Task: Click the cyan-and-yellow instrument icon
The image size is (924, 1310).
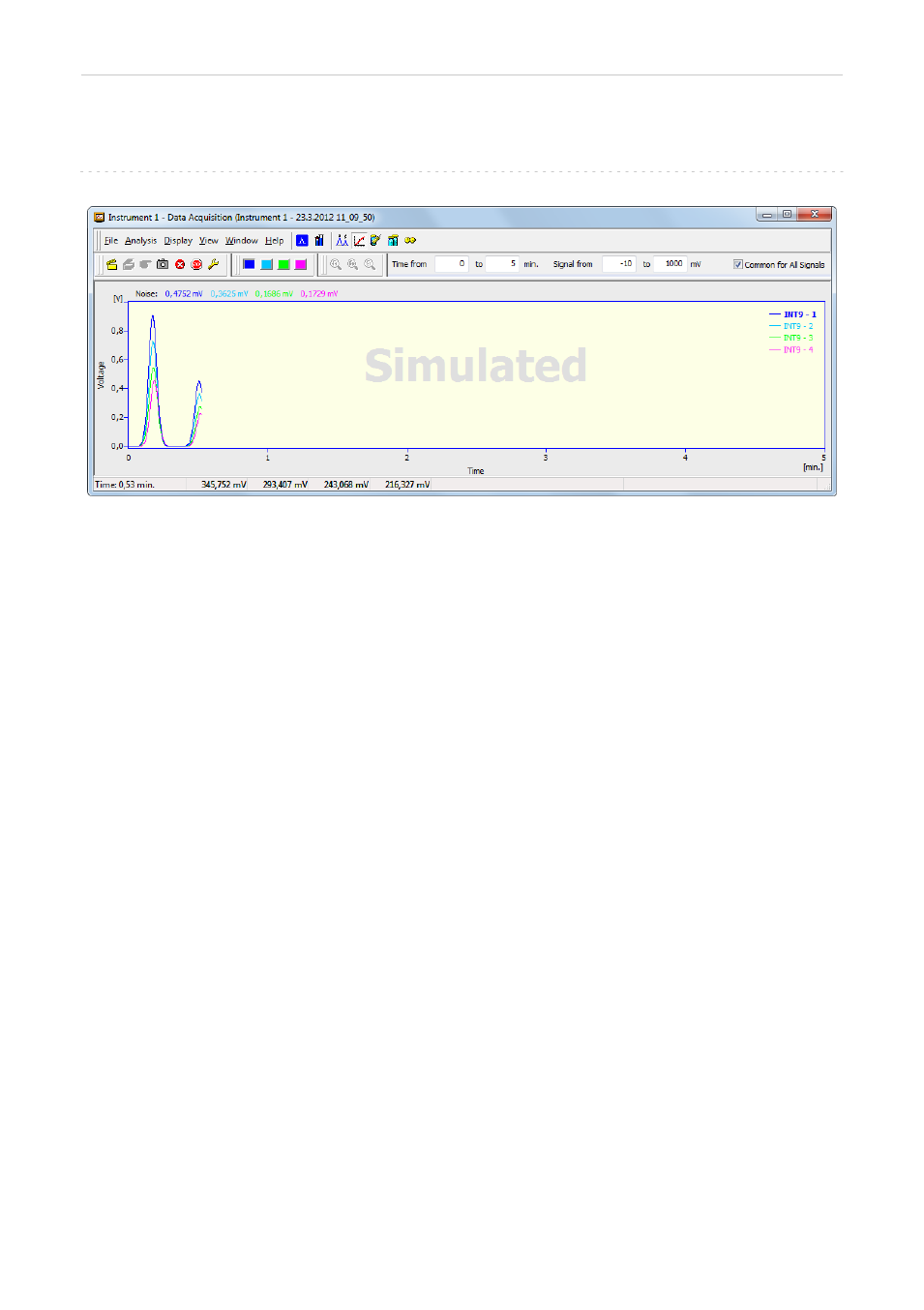Action: (393, 241)
